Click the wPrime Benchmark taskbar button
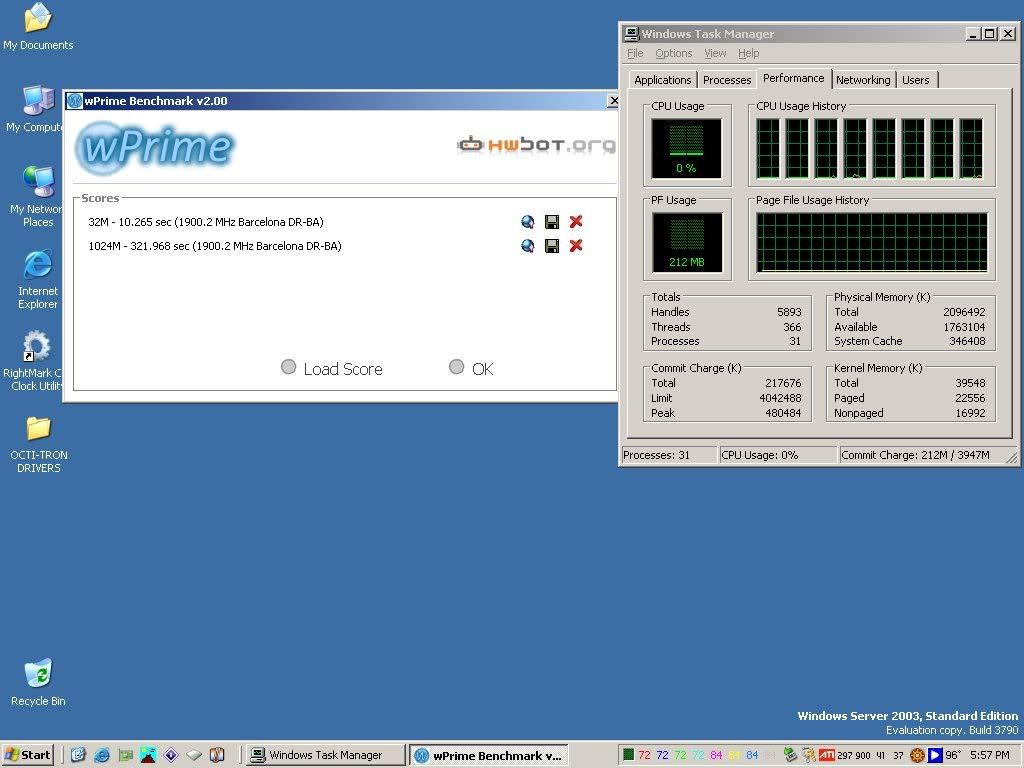Viewport: 1024px width, 768px height. pos(488,756)
